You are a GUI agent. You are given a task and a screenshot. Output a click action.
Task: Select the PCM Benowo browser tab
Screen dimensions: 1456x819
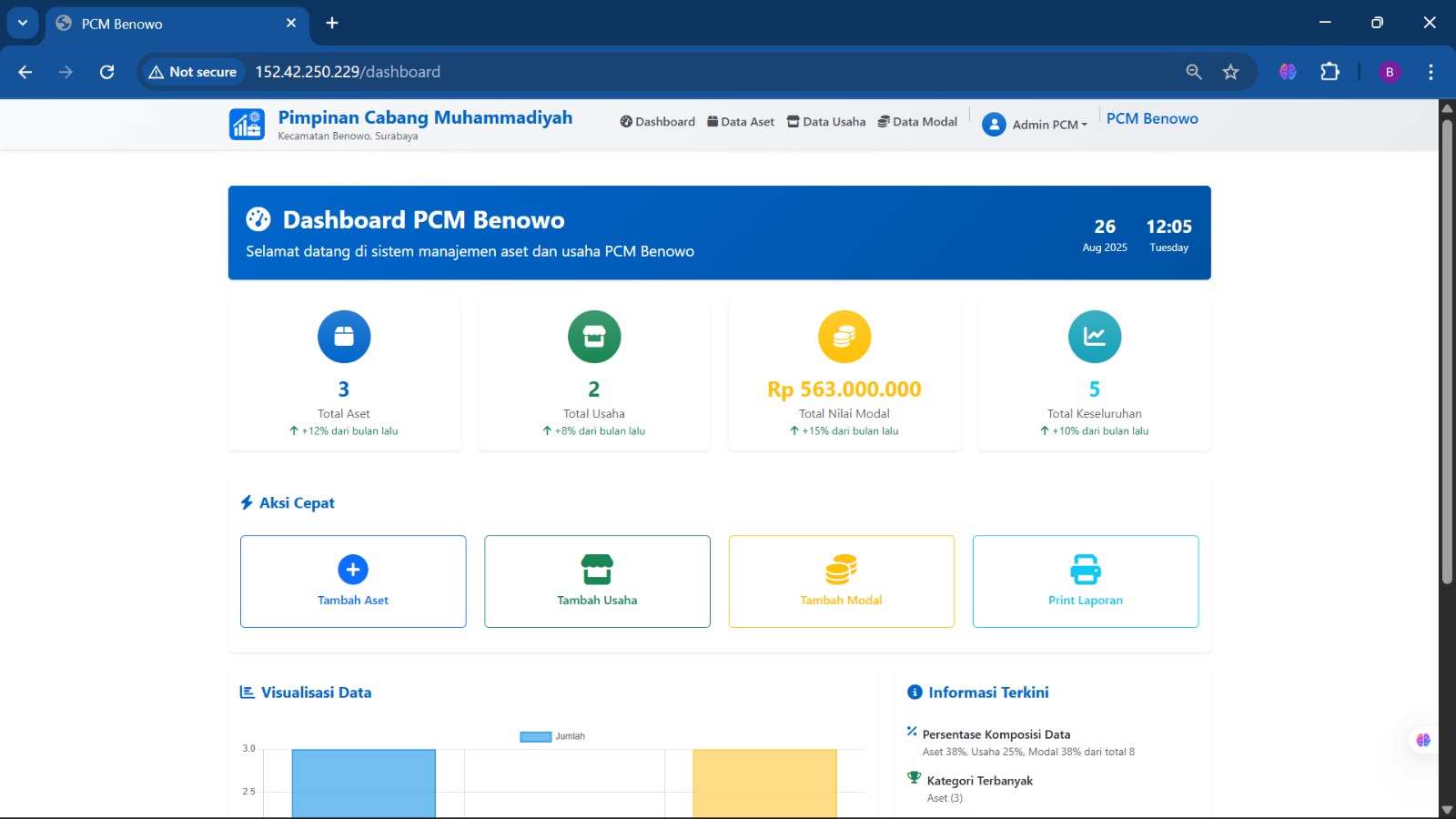tap(177, 24)
